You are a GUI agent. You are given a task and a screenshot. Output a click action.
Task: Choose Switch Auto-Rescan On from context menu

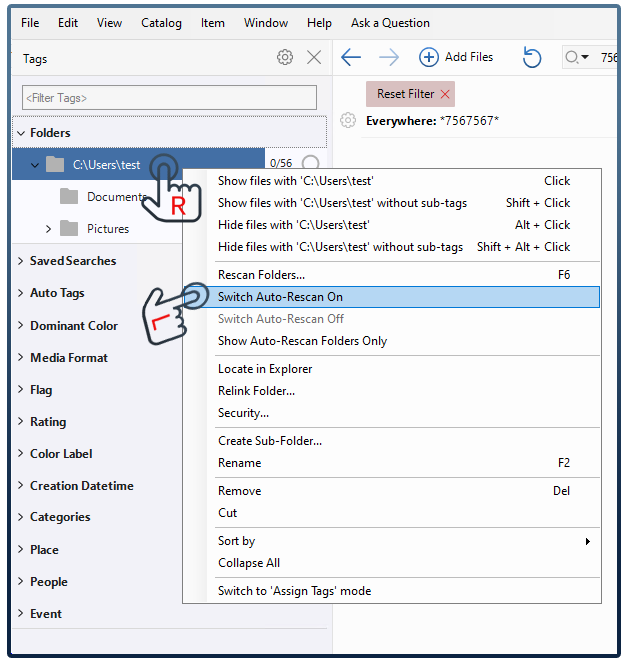tap(280, 297)
